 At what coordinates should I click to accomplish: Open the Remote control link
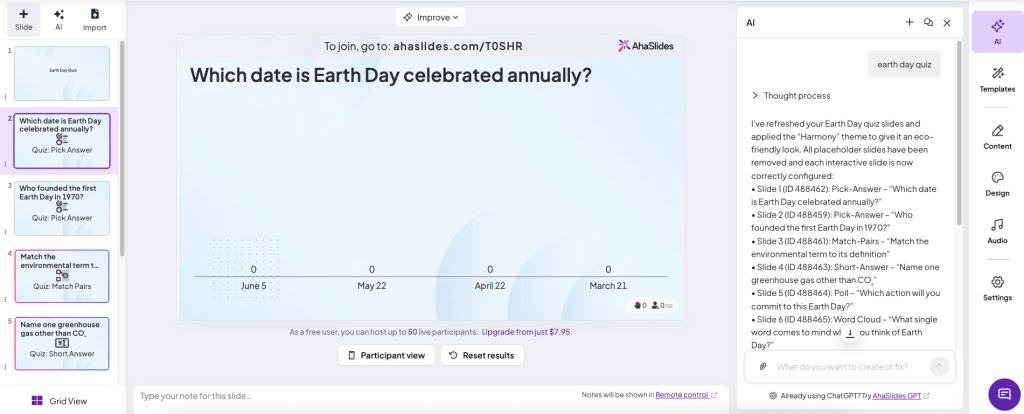pyautogui.click(x=682, y=395)
